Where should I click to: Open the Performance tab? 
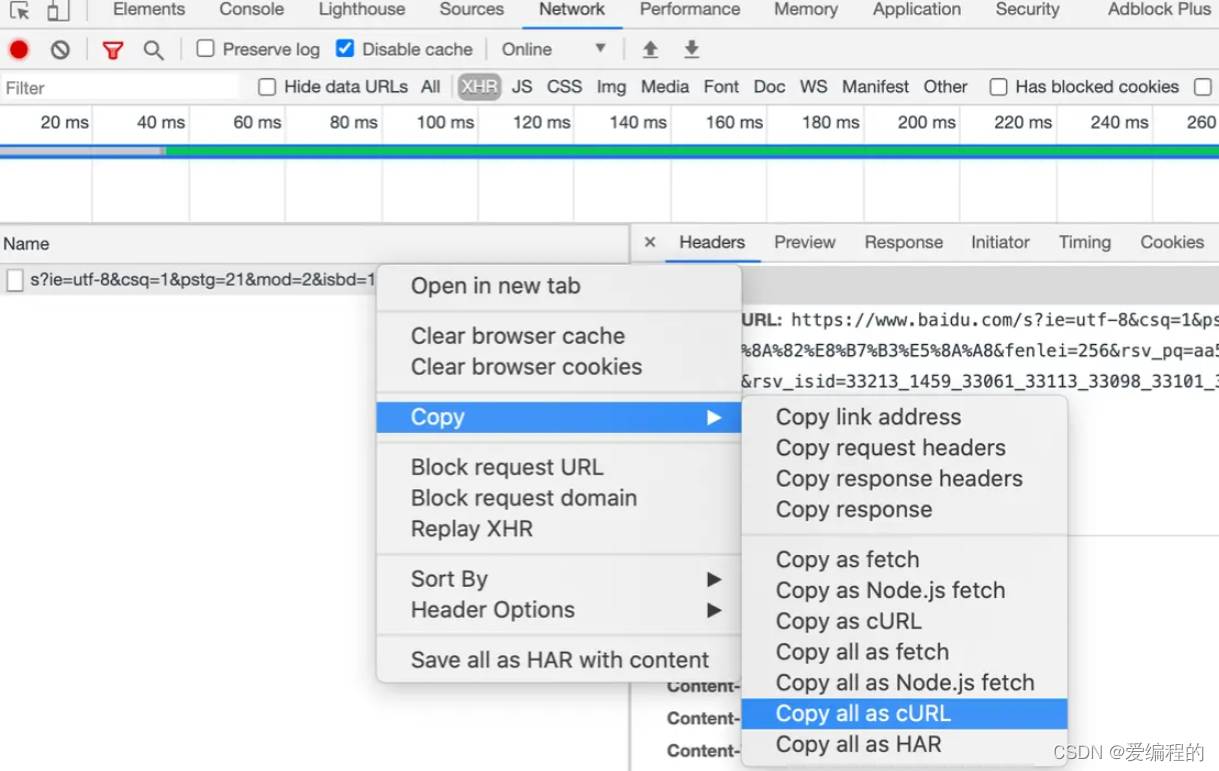point(690,10)
